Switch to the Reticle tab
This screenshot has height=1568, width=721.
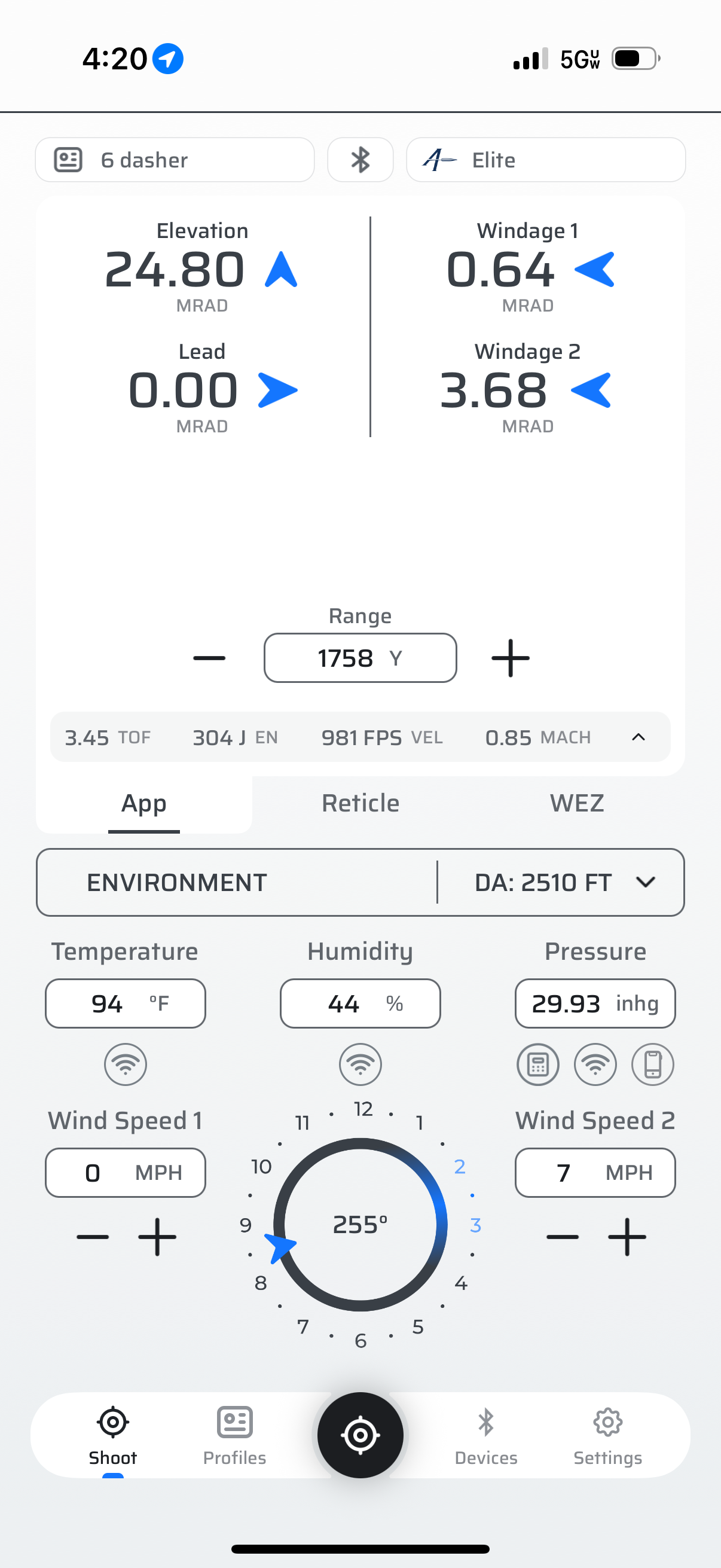point(360,804)
